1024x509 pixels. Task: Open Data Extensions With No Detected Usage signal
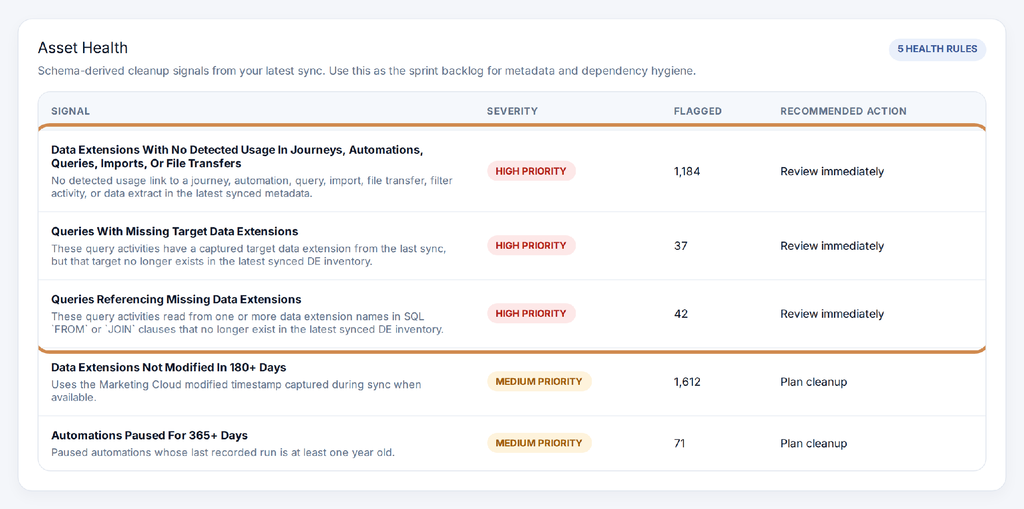tap(238, 156)
